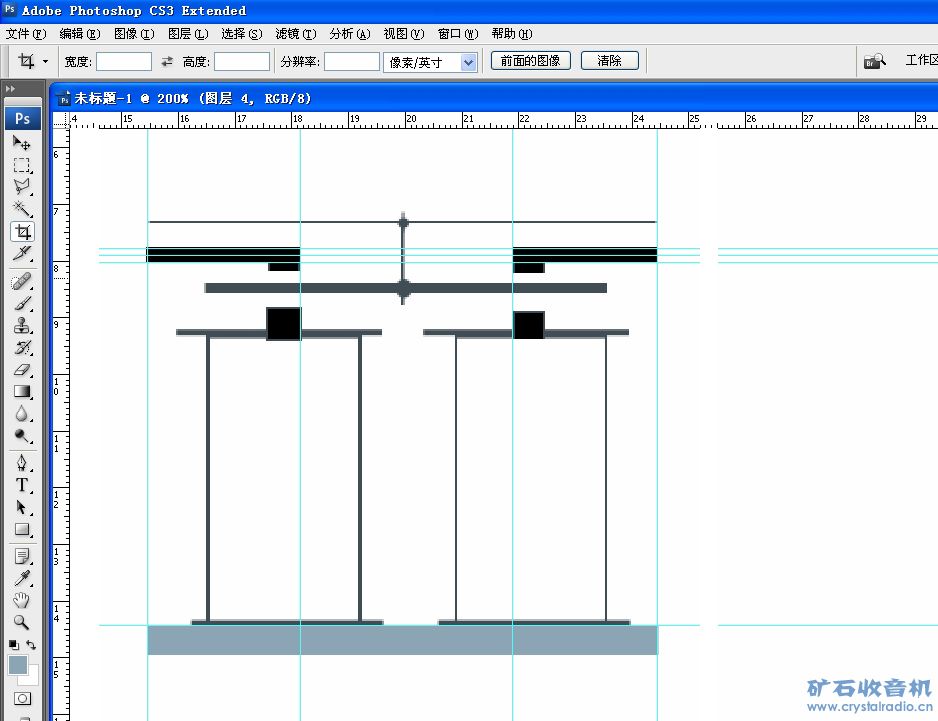Open the 滤镜(T) menu

tap(296, 34)
